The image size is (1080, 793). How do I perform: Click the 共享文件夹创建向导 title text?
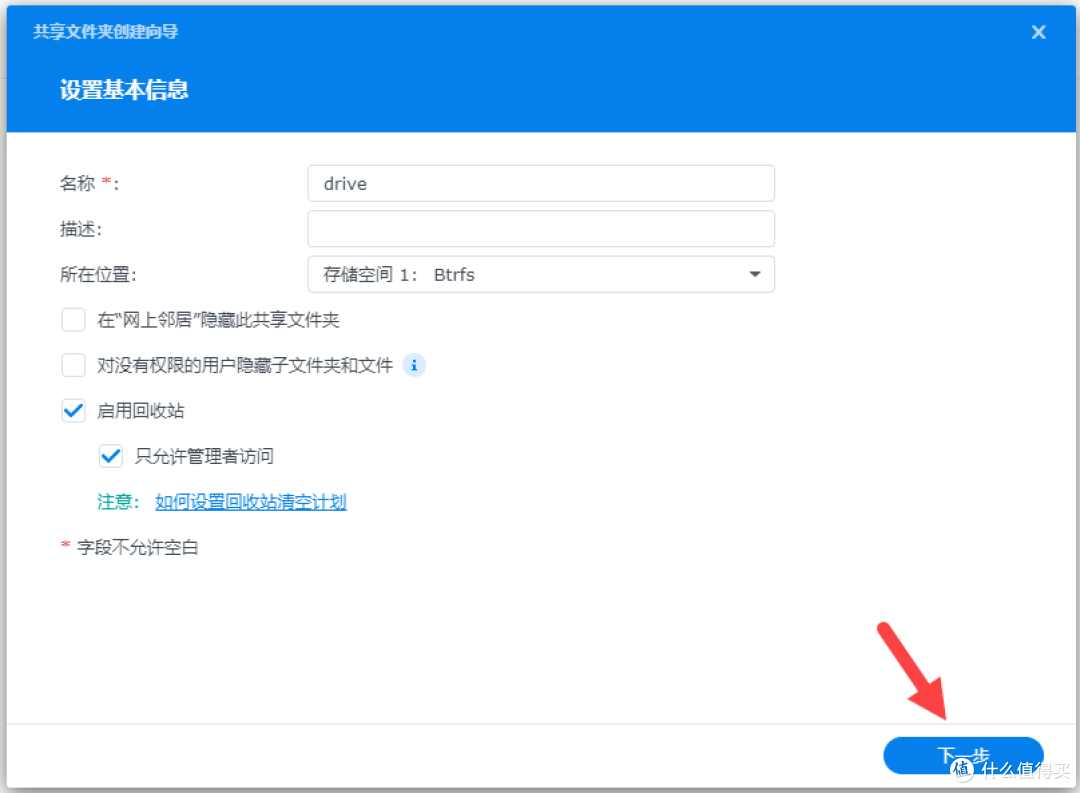(105, 32)
